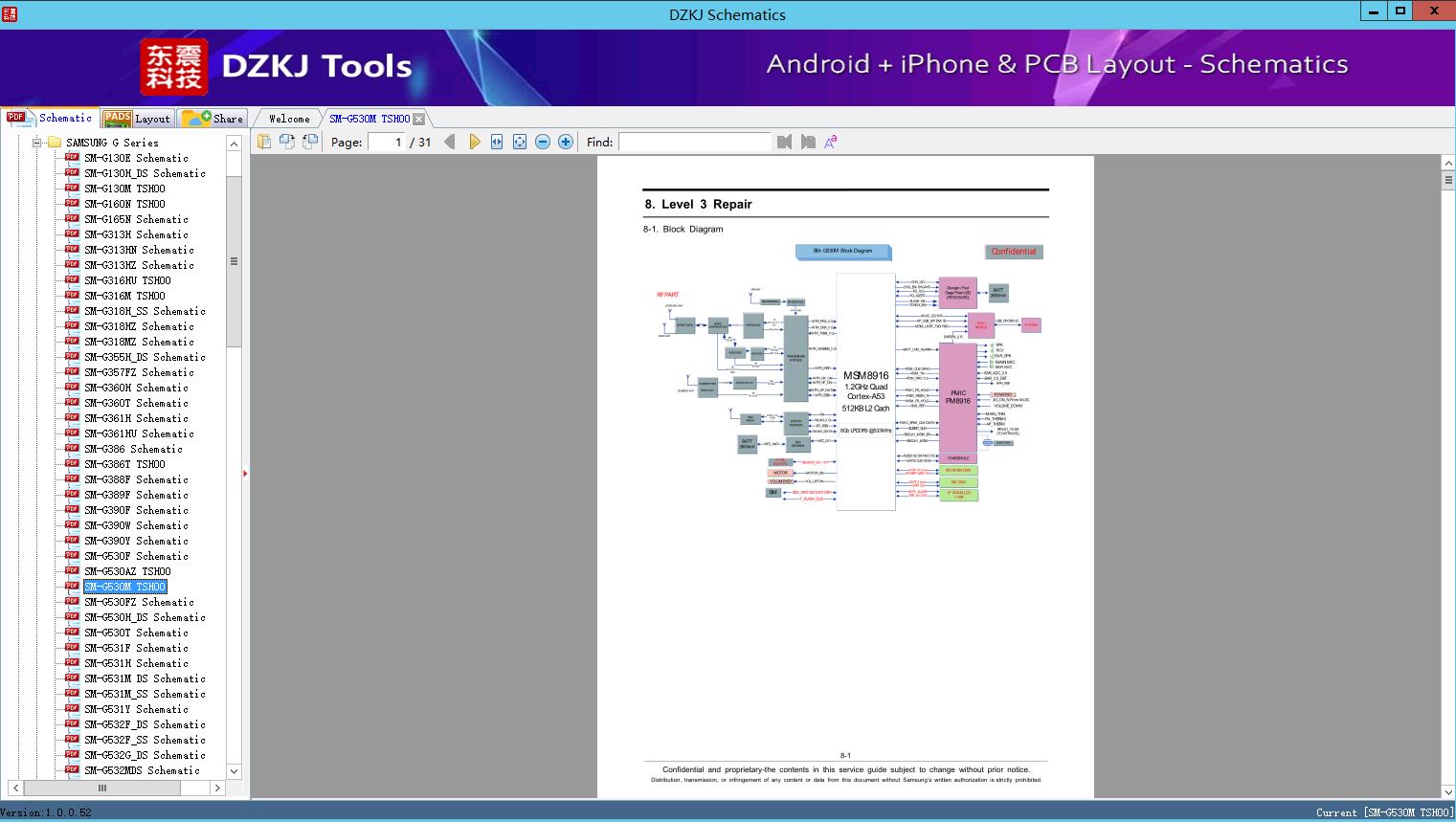Click the Find text field
This screenshot has width=1456, height=822.
pos(695,142)
